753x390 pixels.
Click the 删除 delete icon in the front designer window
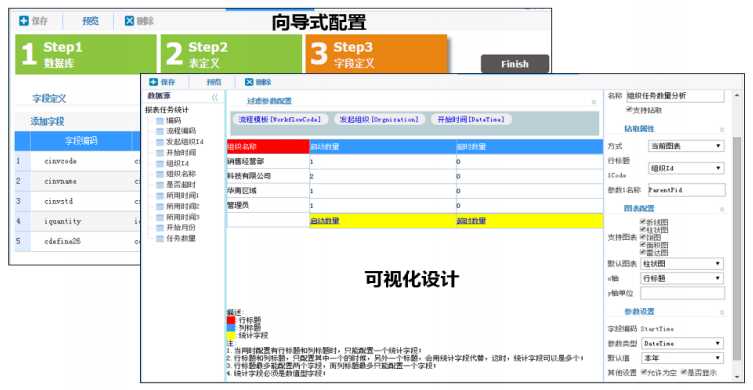(249, 82)
